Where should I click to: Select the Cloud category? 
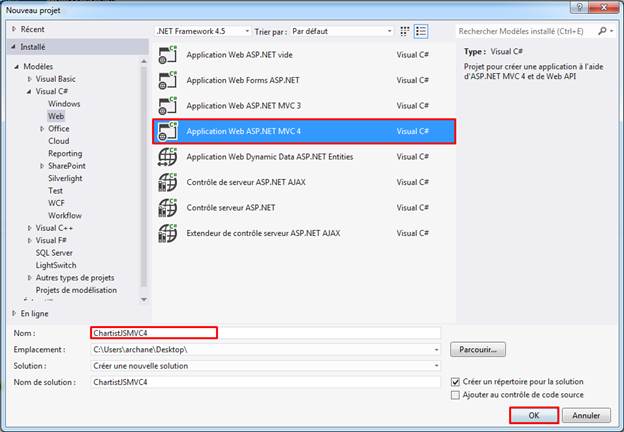(58, 141)
